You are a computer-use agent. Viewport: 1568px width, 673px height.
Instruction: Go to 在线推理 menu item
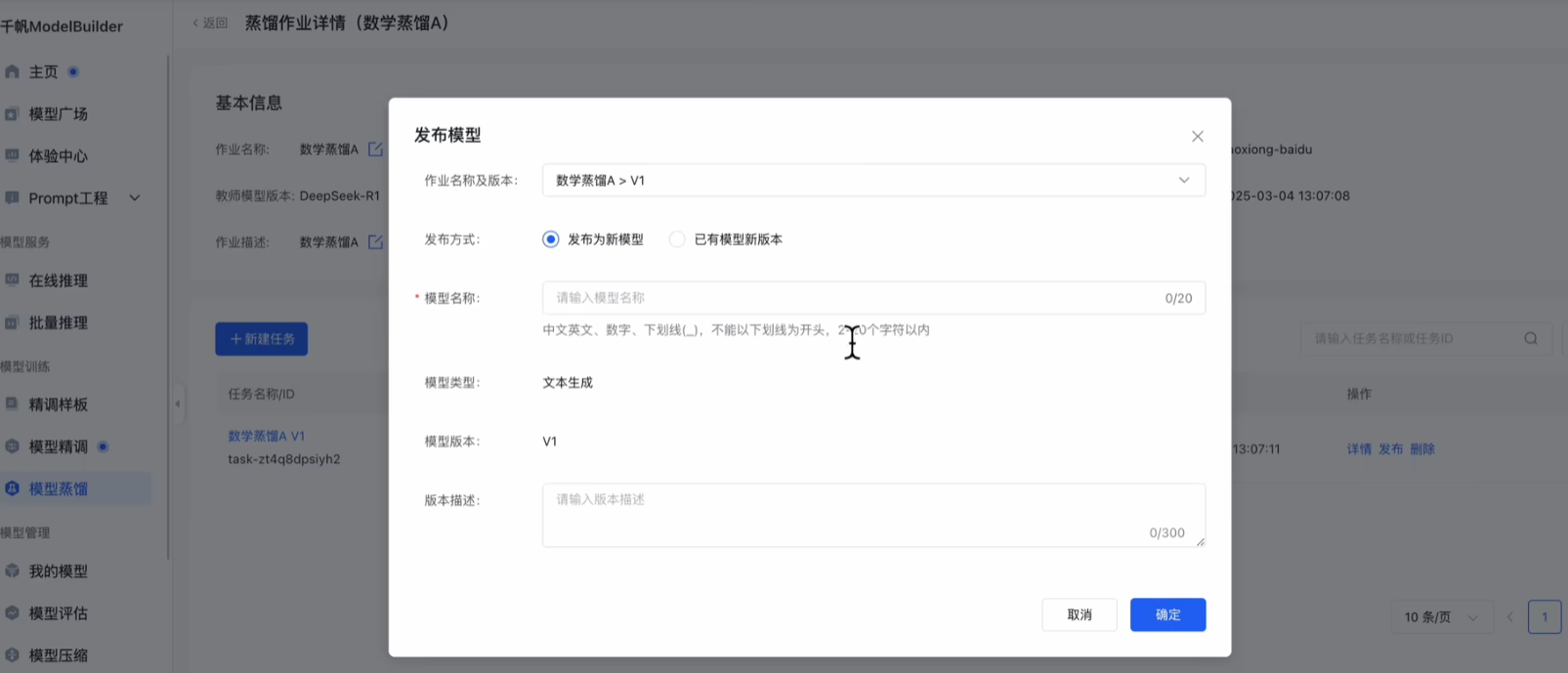59,281
